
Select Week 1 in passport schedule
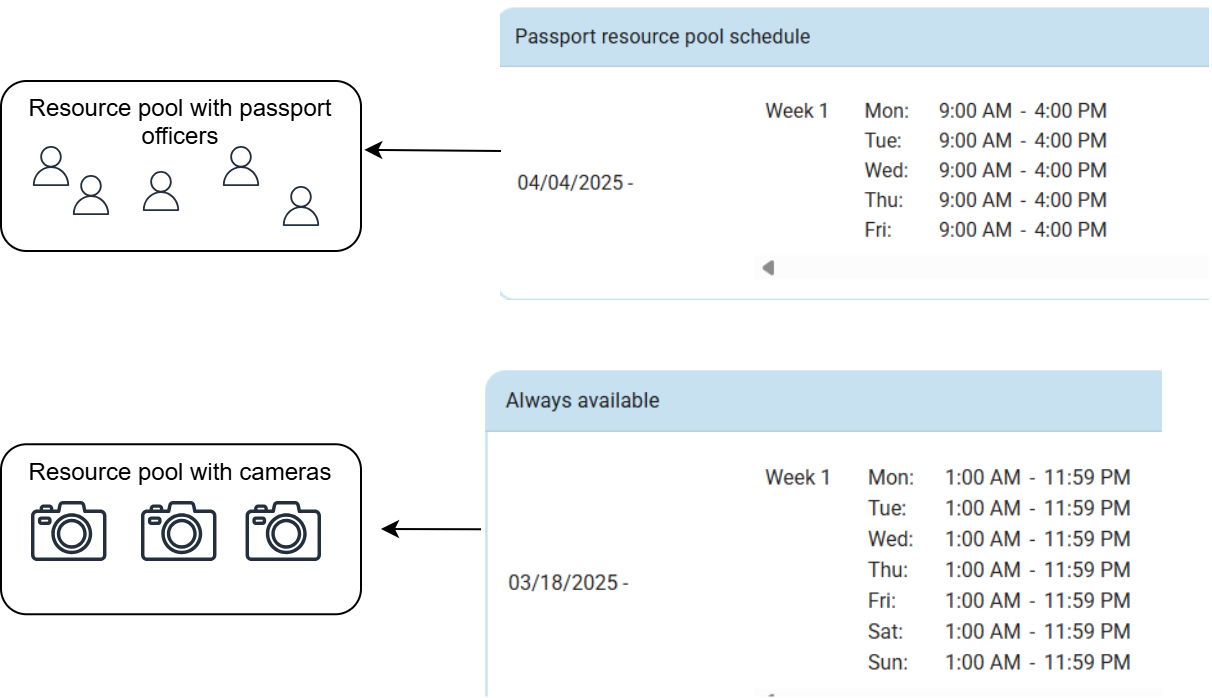pyautogui.click(x=797, y=111)
